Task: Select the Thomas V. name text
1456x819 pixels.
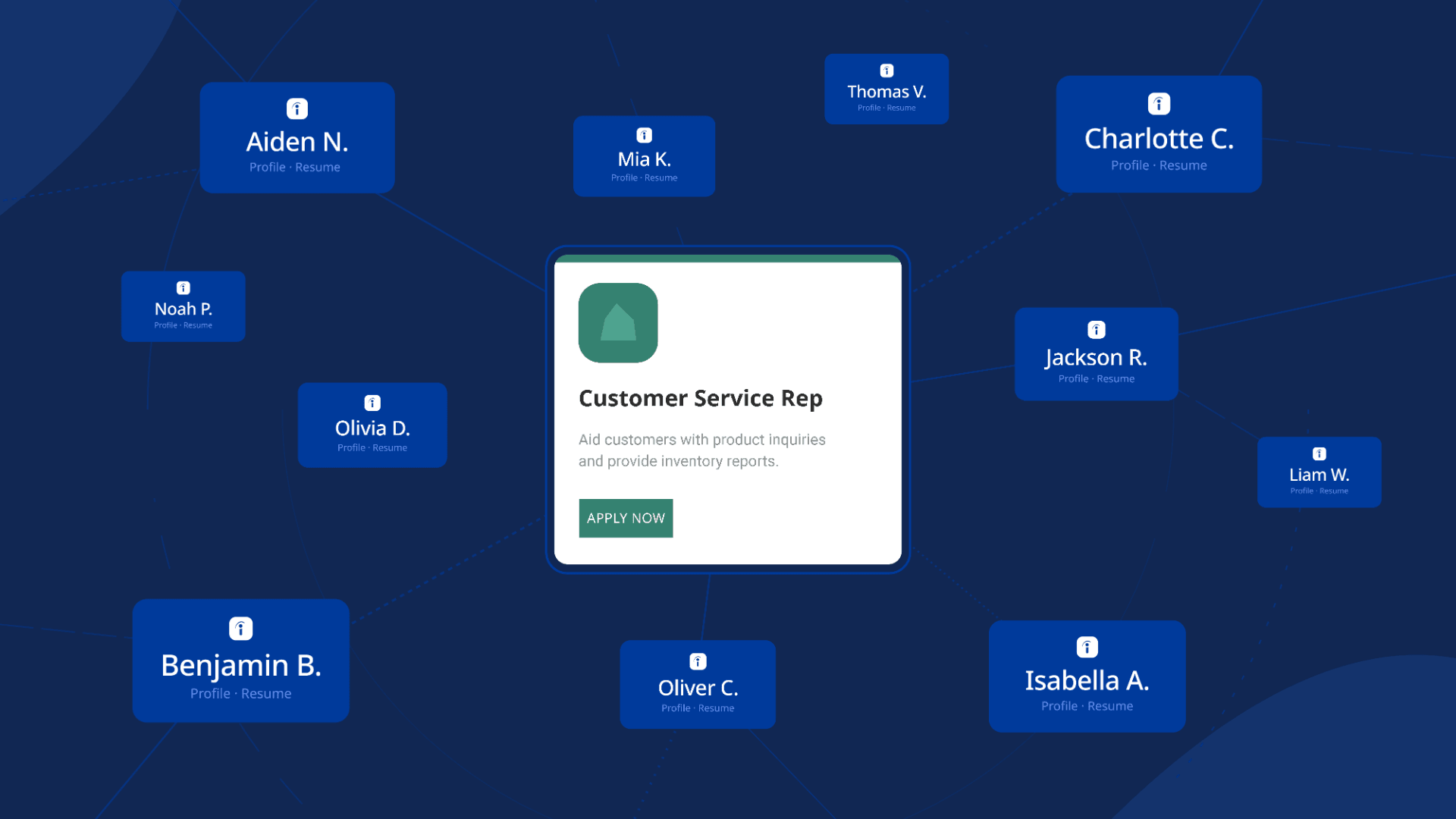Action: tap(886, 92)
